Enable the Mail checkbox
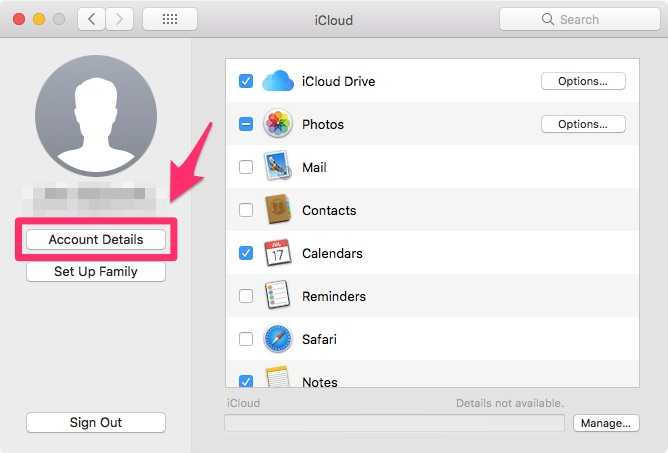The height and width of the screenshot is (453, 668). click(246, 167)
